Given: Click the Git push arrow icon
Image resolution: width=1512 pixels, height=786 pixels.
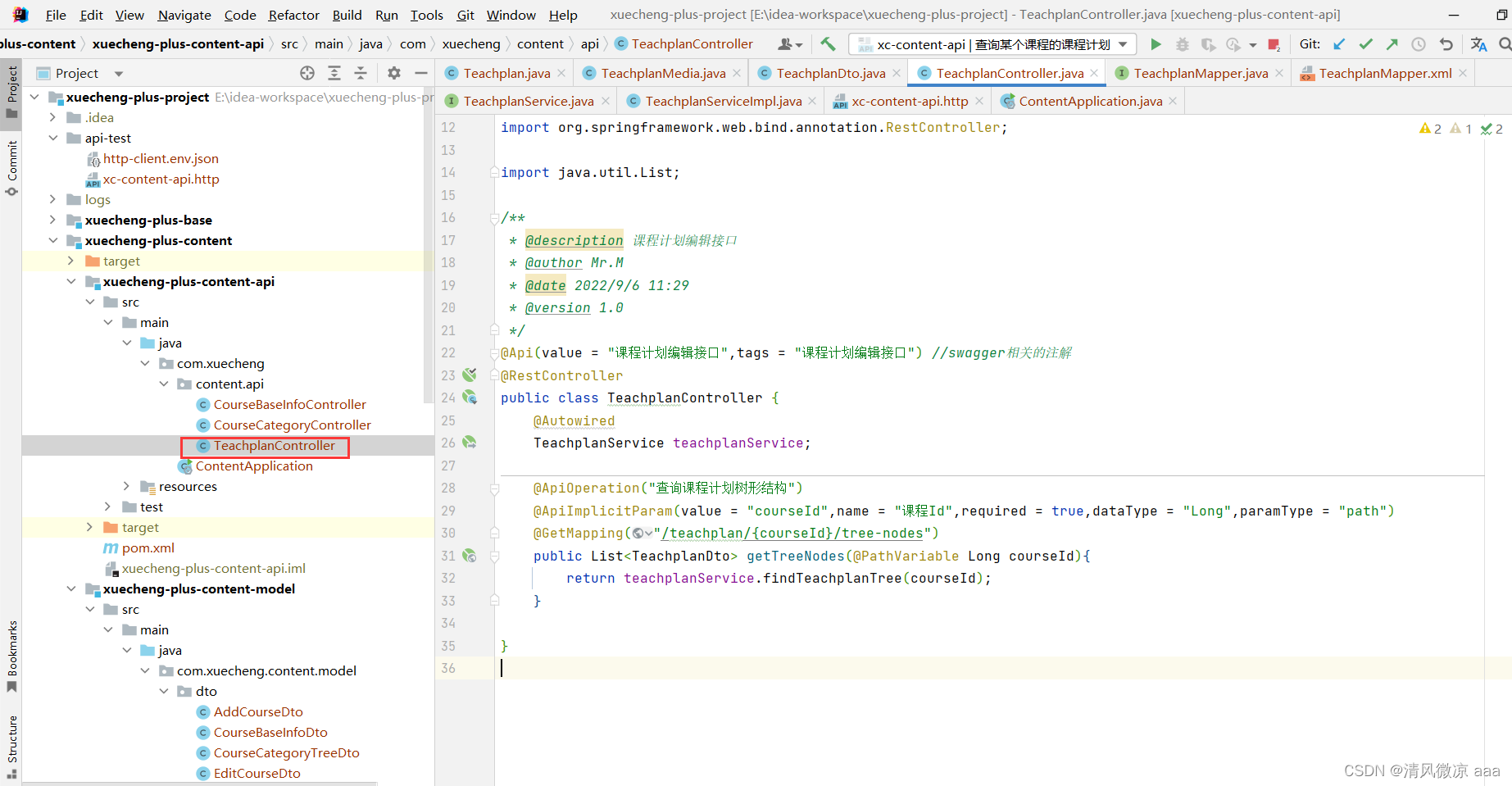Looking at the screenshot, I should click(1392, 44).
